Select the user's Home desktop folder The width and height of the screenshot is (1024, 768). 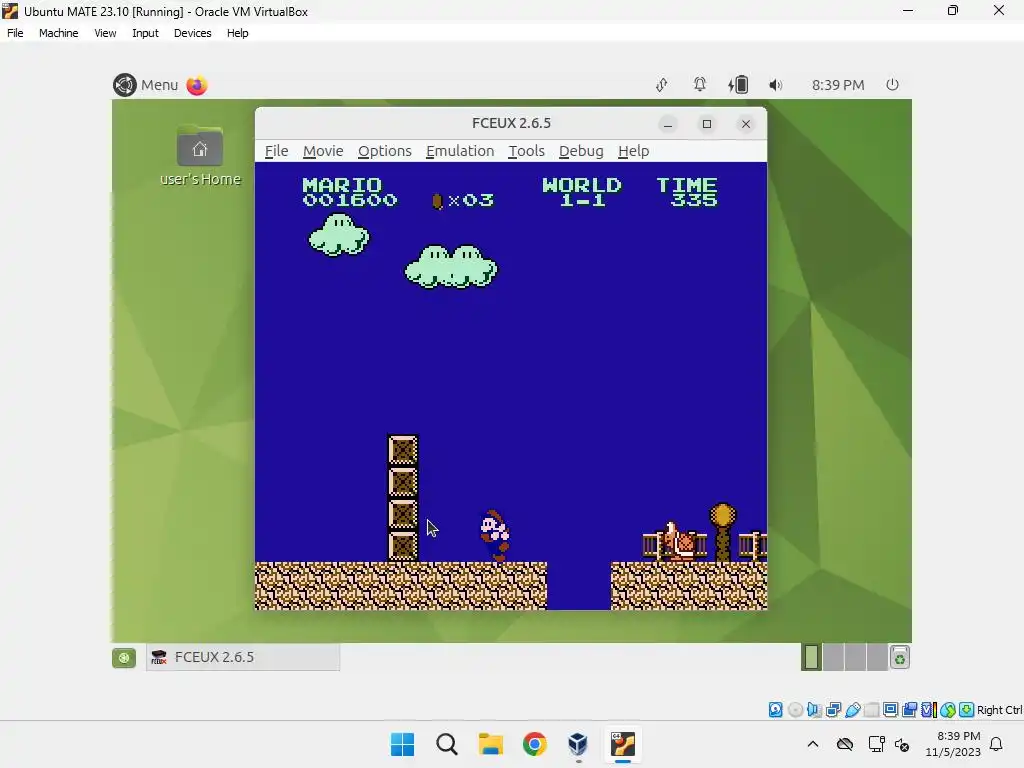pyautogui.click(x=200, y=155)
